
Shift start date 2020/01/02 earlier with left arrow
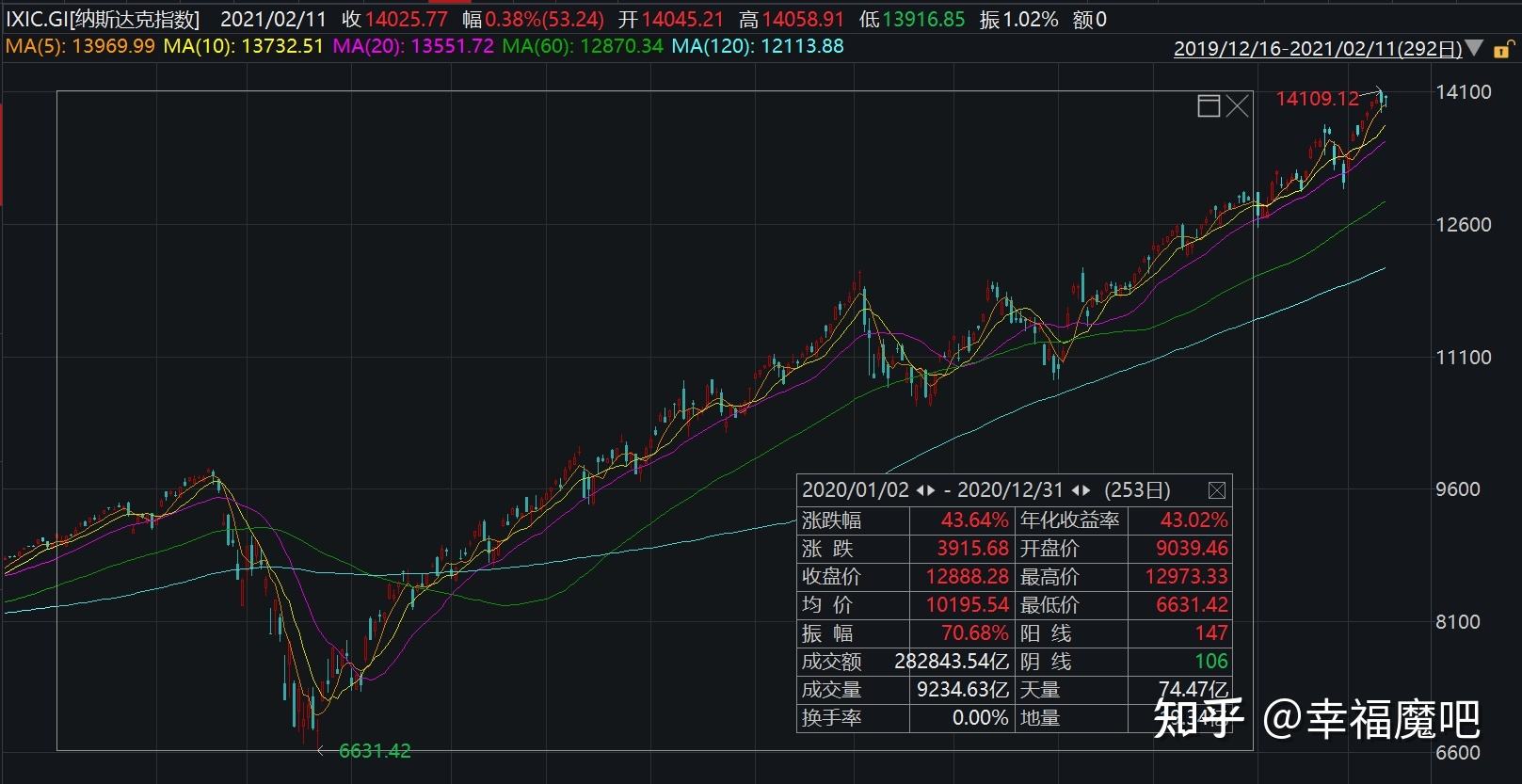(x=921, y=490)
